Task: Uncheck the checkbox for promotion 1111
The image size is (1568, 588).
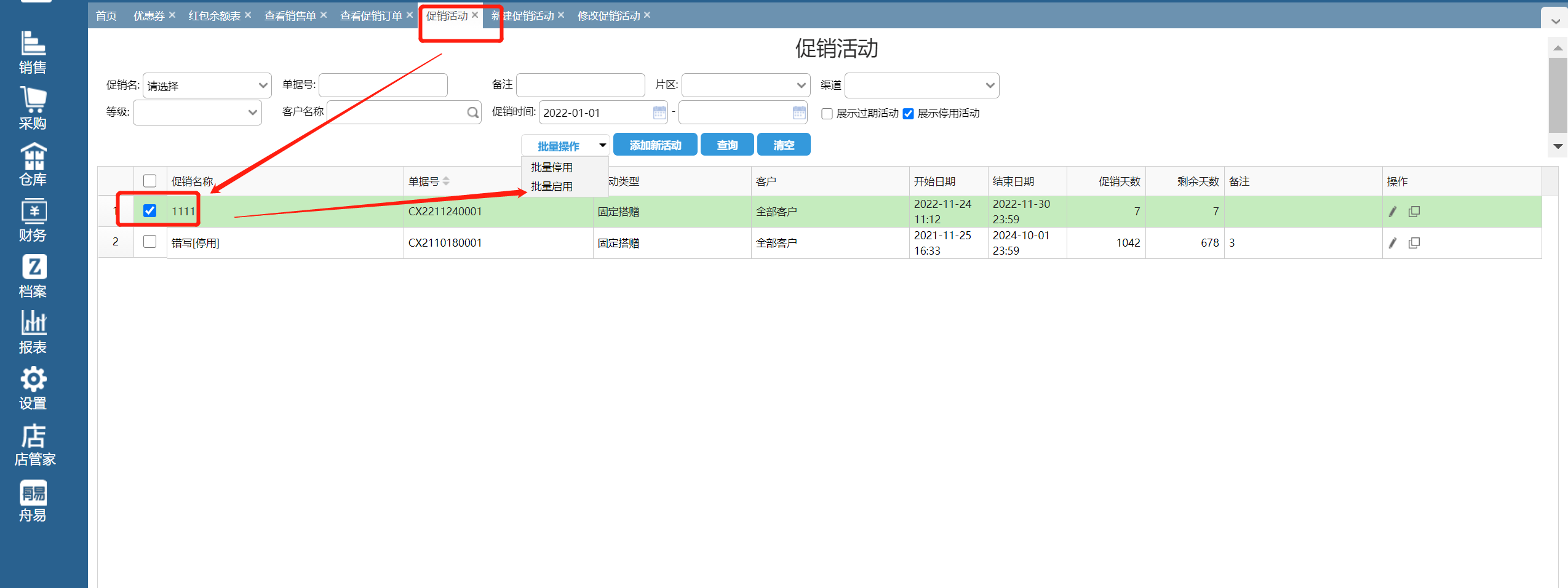Action: click(x=149, y=211)
